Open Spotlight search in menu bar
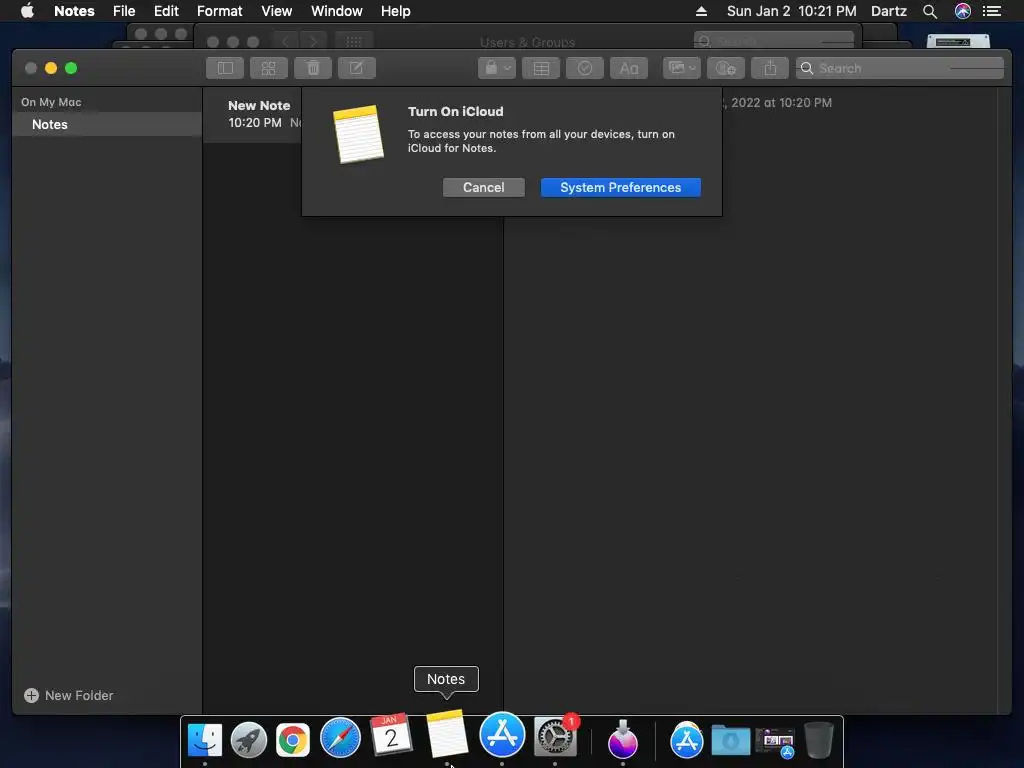Viewport: 1024px width, 768px height. click(x=930, y=11)
